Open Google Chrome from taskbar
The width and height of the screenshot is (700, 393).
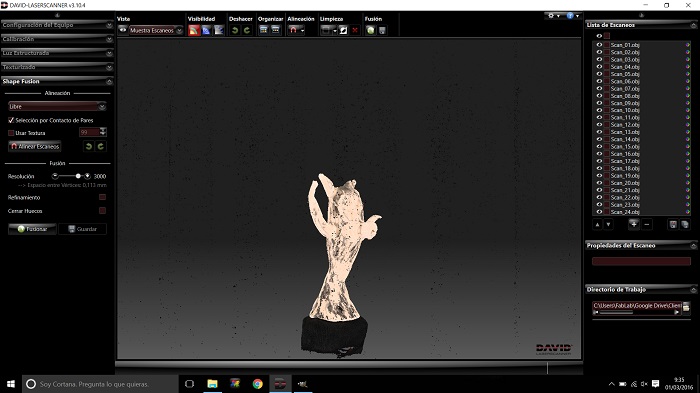[258, 384]
